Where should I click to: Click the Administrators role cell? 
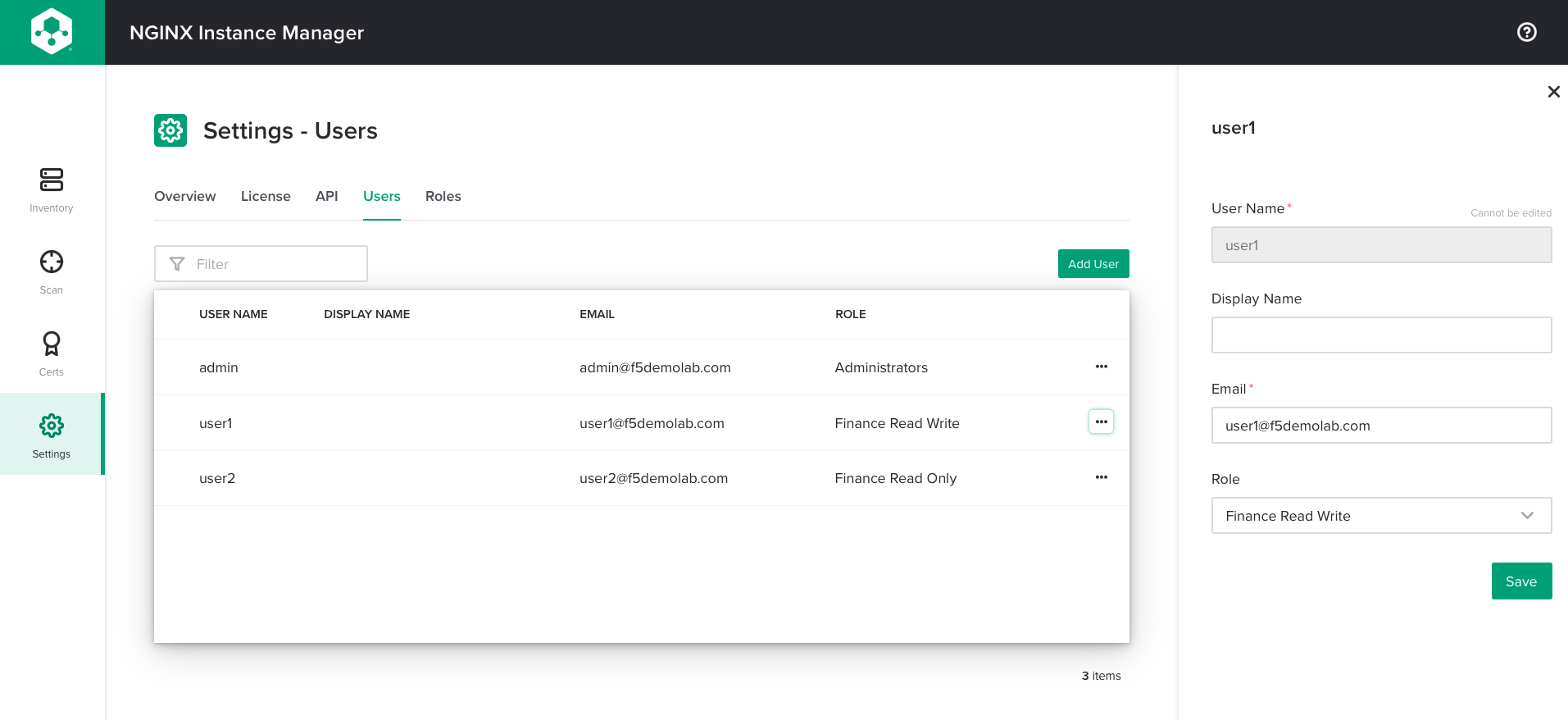[881, 367]
